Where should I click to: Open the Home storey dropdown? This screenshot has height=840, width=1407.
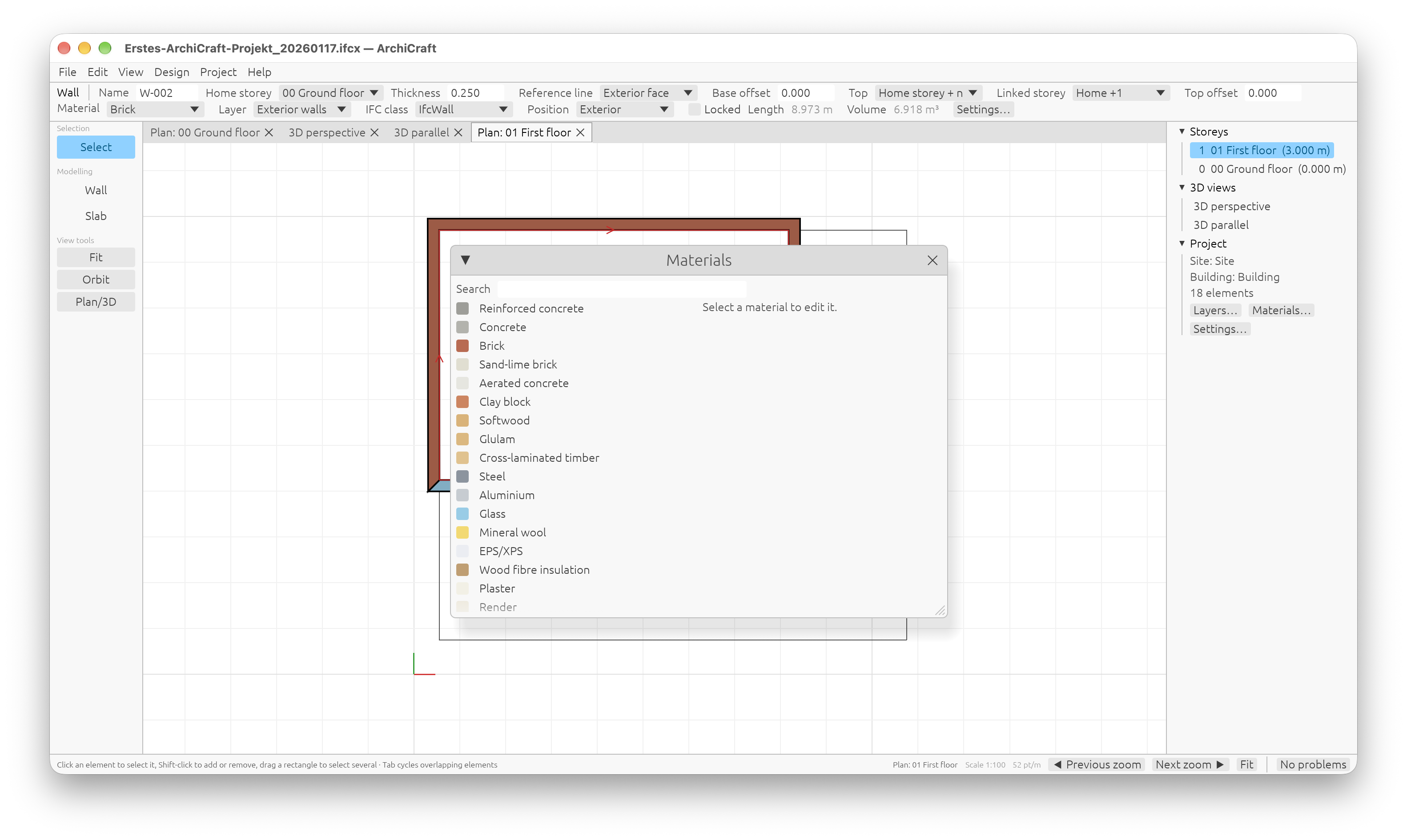(331, 93)
